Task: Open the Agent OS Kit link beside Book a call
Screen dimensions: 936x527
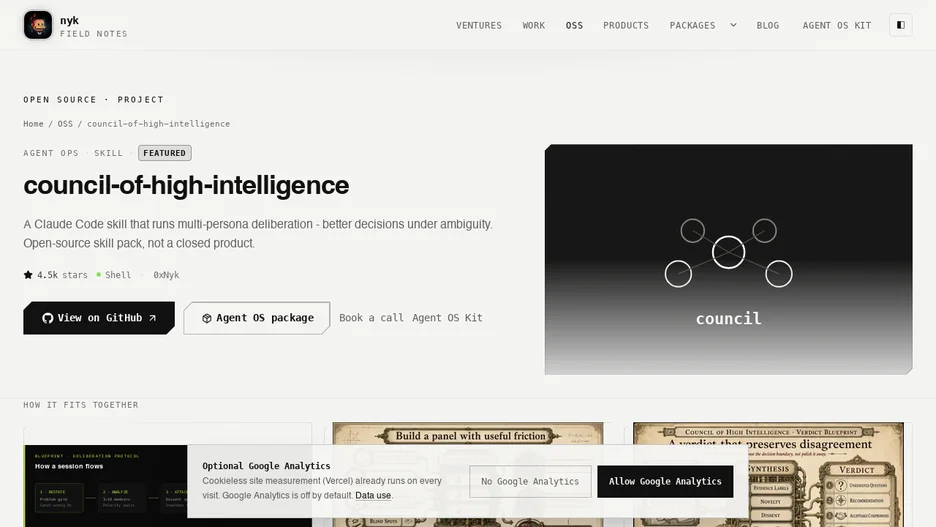Action: [447, 318]
